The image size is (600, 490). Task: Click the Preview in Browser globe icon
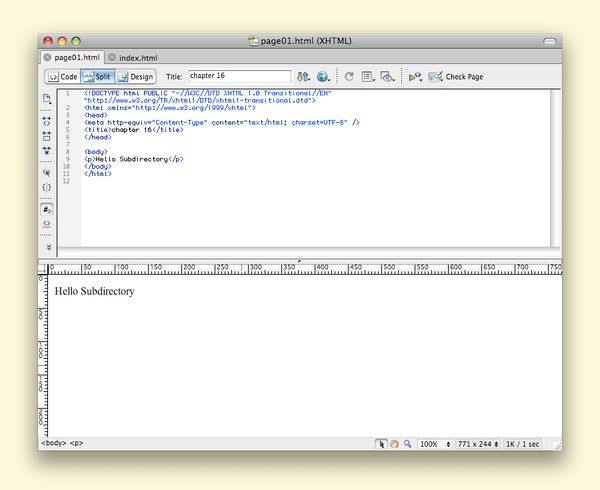(323, 76)
